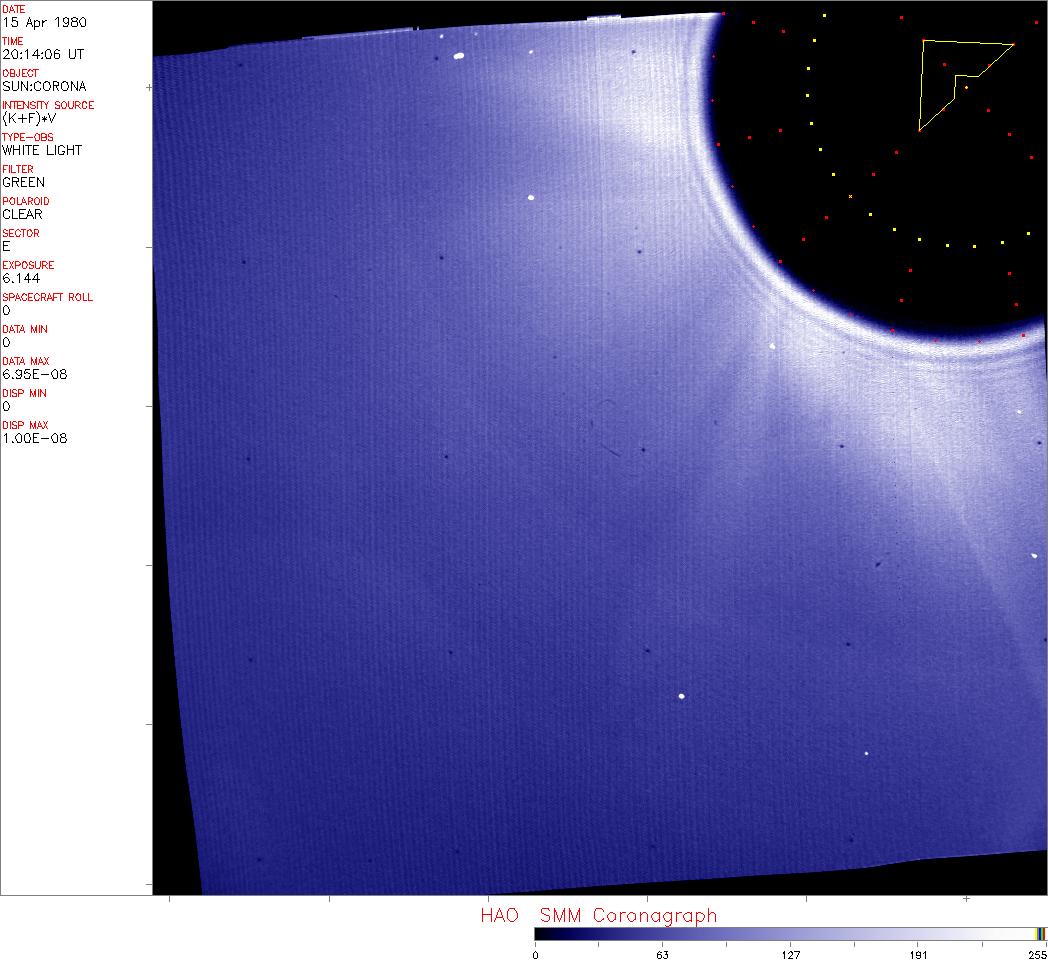Click the exposure value 6.144
Screen dimensions: 1048x960
click(21, 278)
